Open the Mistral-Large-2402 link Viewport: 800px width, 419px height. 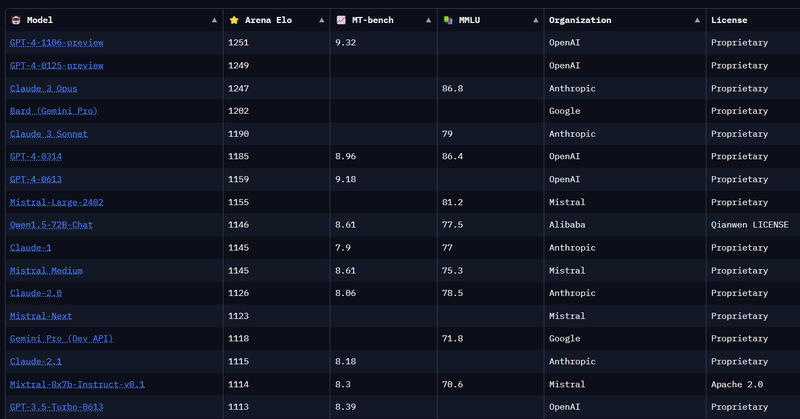coord(57,203)
